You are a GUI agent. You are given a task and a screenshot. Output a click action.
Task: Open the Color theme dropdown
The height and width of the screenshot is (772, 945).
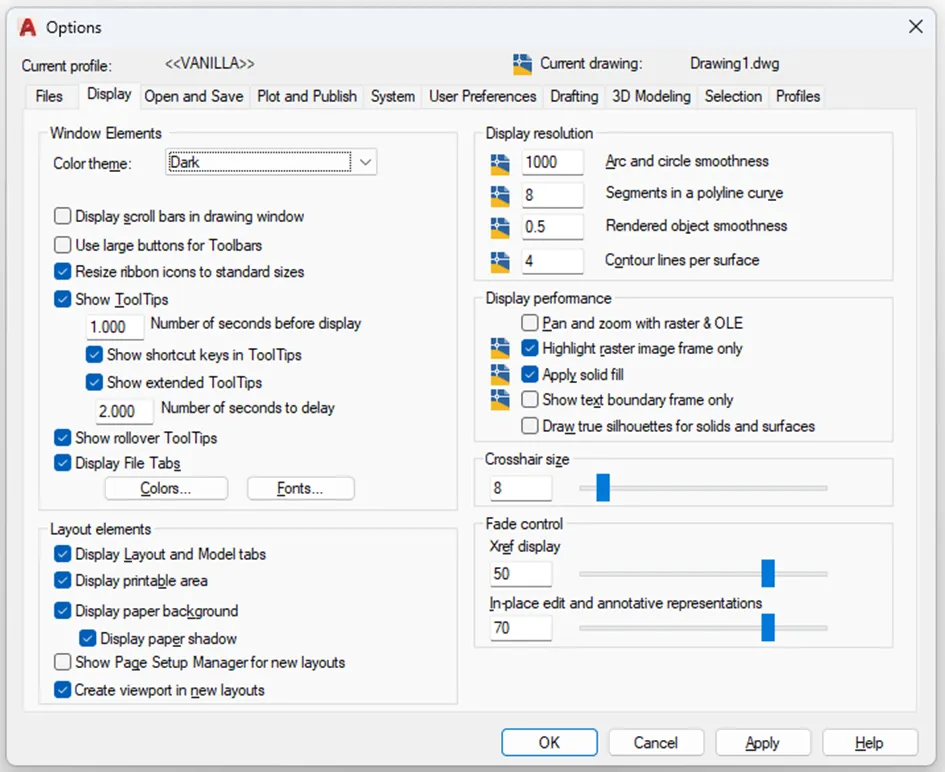point(364,161)
